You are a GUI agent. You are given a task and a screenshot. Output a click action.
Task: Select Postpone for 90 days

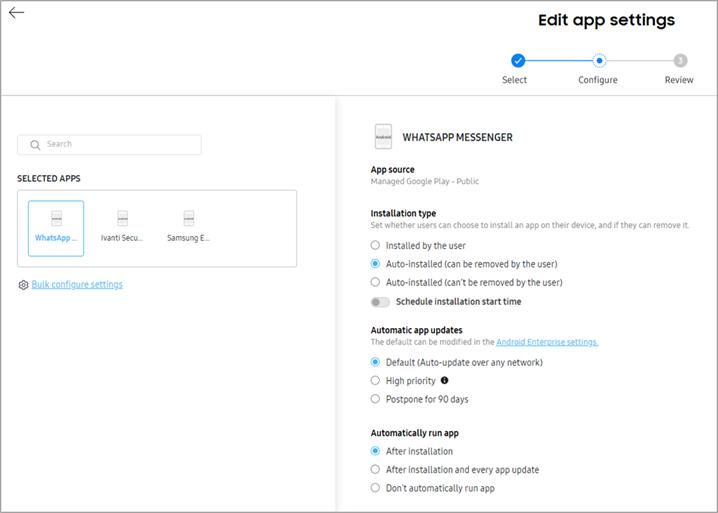(x=375, y=398)
